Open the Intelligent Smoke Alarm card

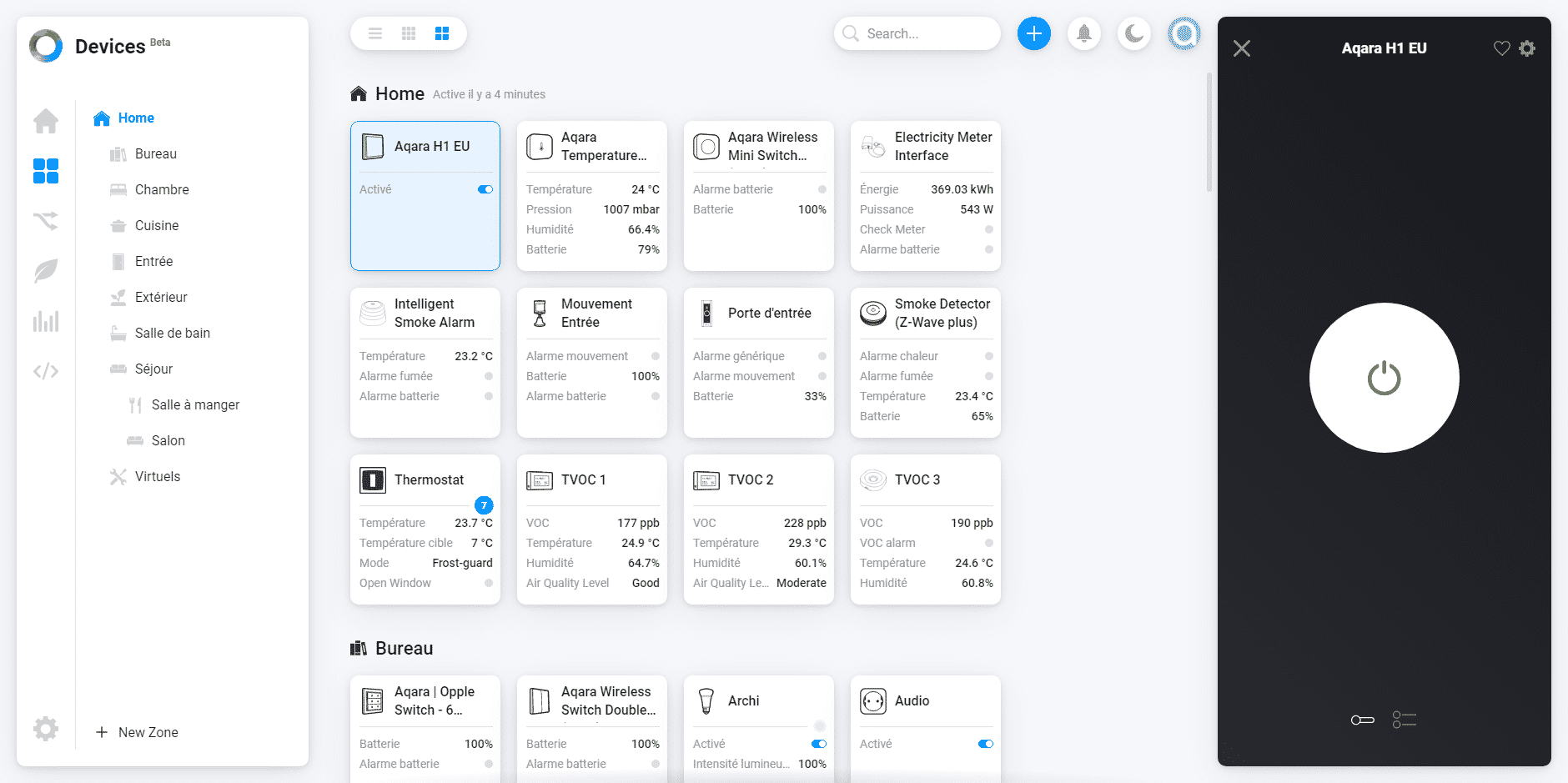pos(425,363)
